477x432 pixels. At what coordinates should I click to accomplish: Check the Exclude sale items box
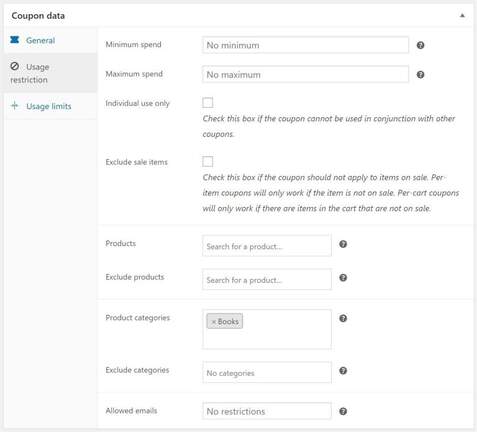[x=208, y=161]
